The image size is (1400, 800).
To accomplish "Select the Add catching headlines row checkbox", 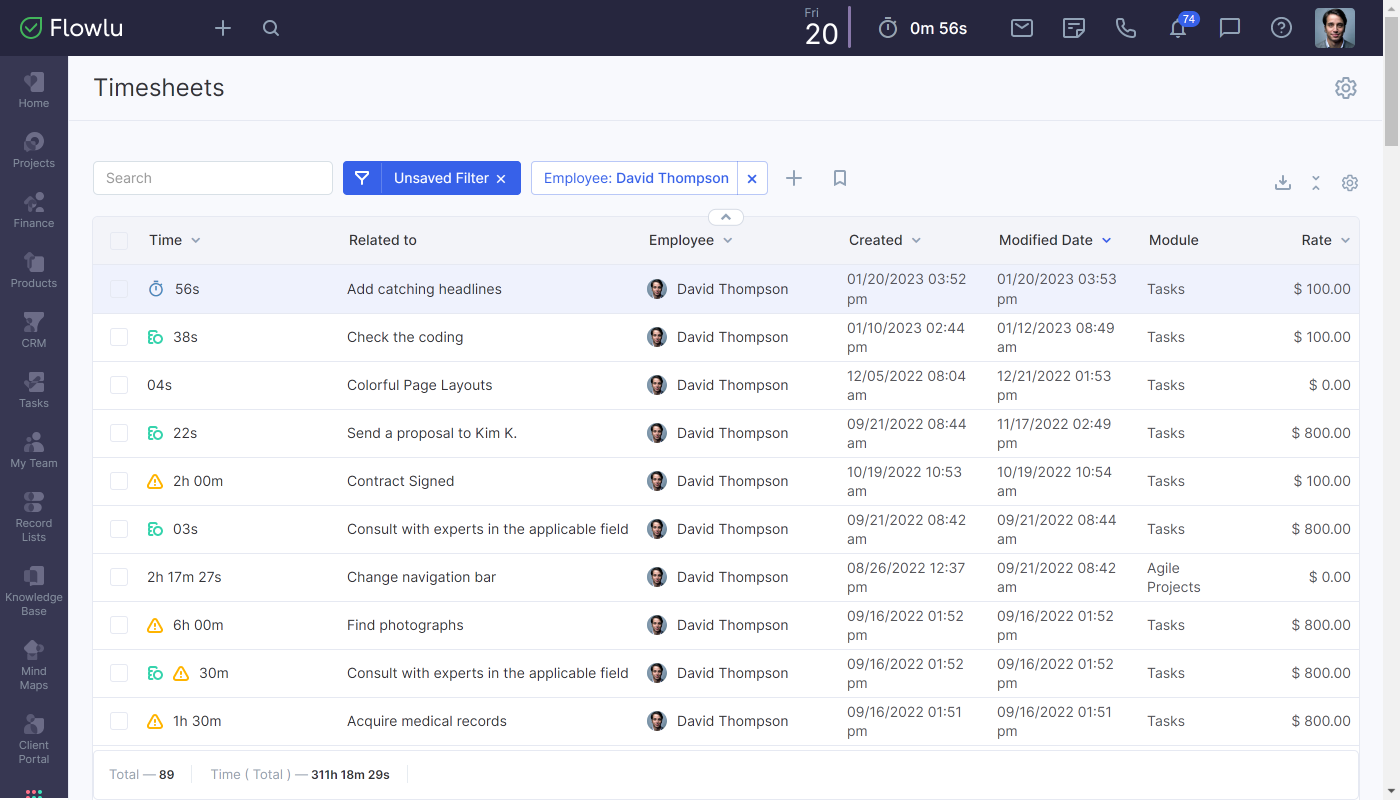I will click(119, 289).
